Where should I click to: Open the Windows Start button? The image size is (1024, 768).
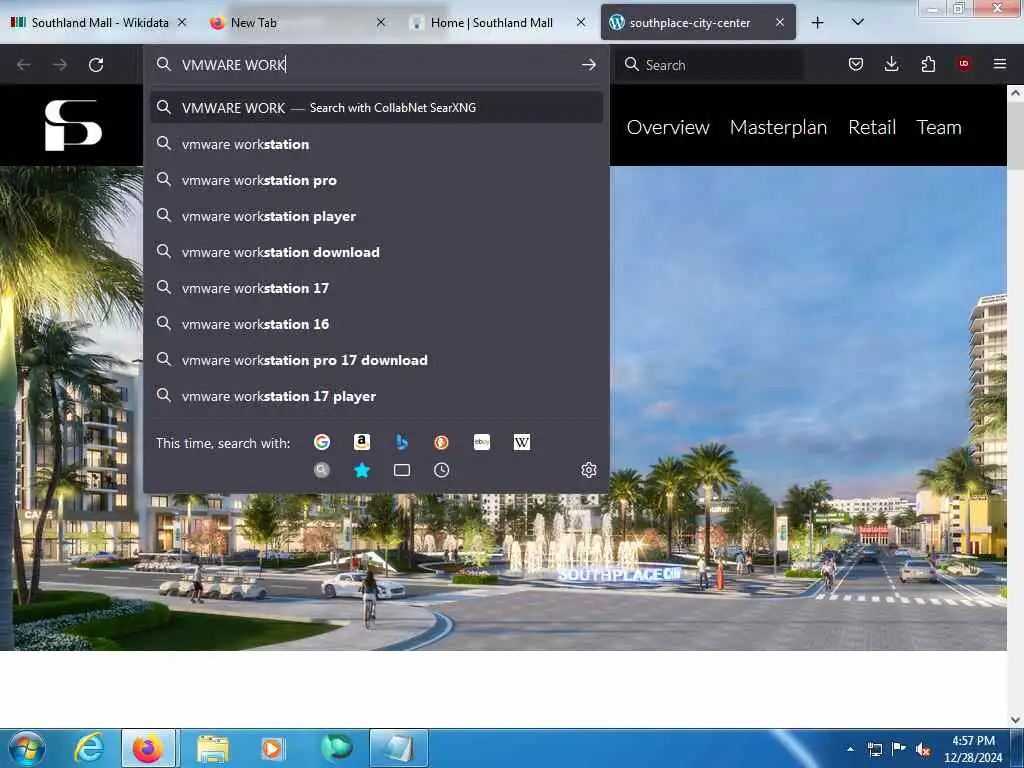[x=26, y=748]
